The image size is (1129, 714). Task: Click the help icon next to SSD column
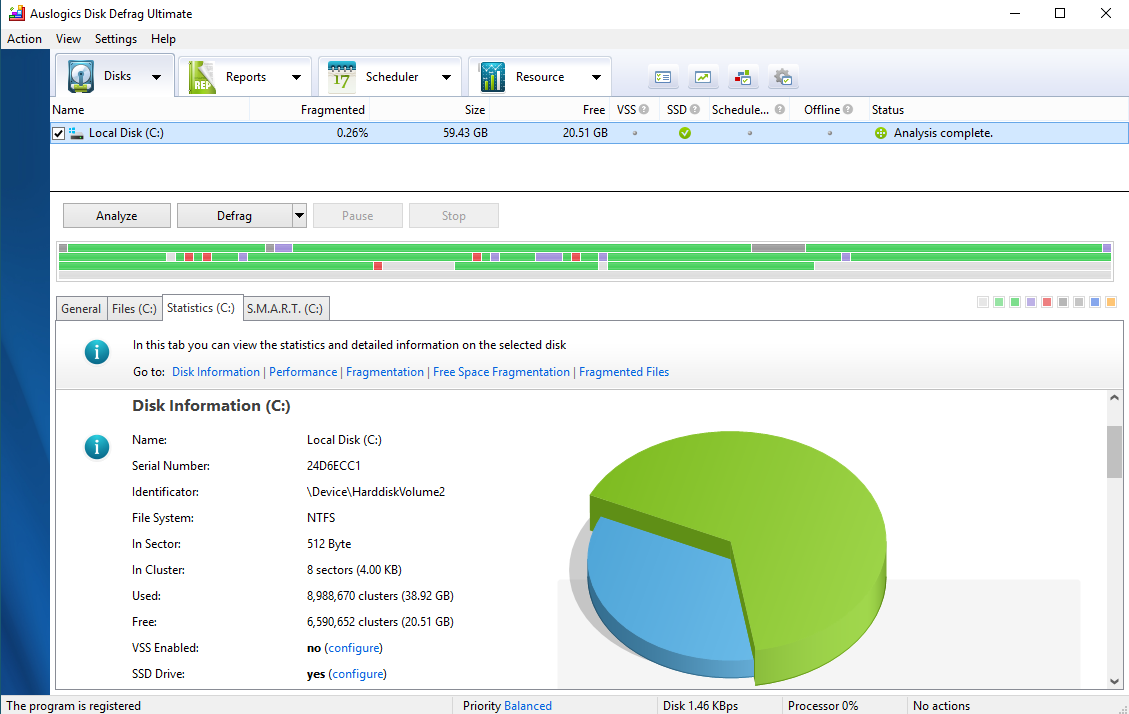[695, 109]
